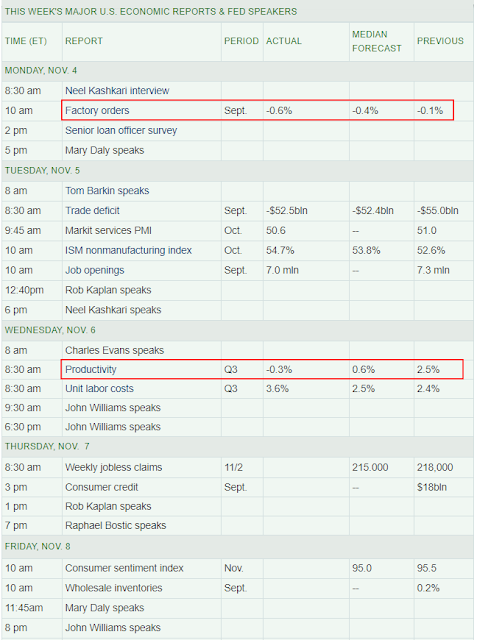477x640 pixels.
Task: Click Neel Kashkari speaks entry
Action: [x=113, y=310]
